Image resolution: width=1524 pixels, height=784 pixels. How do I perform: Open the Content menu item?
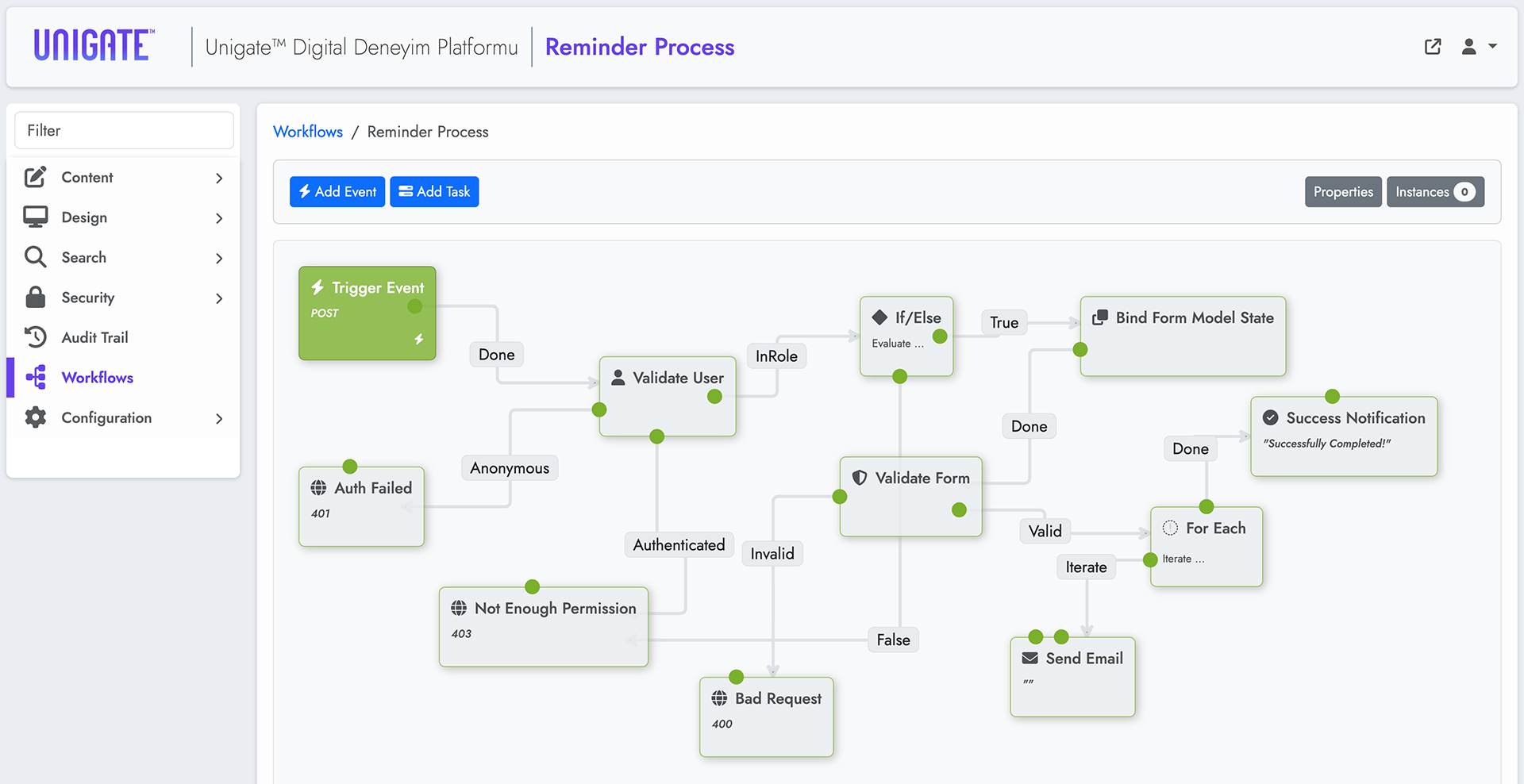123,177
